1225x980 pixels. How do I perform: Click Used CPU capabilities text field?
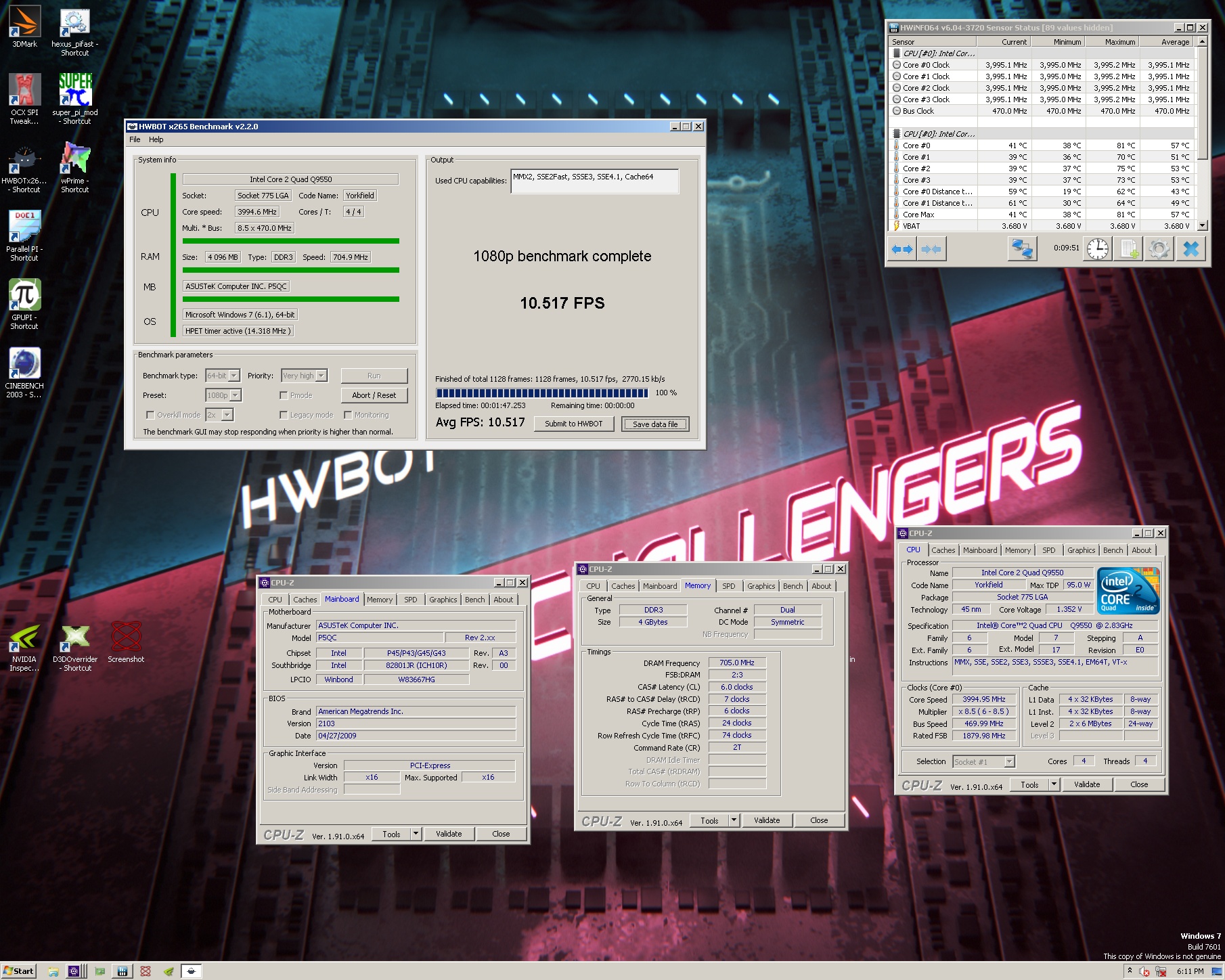pyautogui.click(x=594, y=181)
